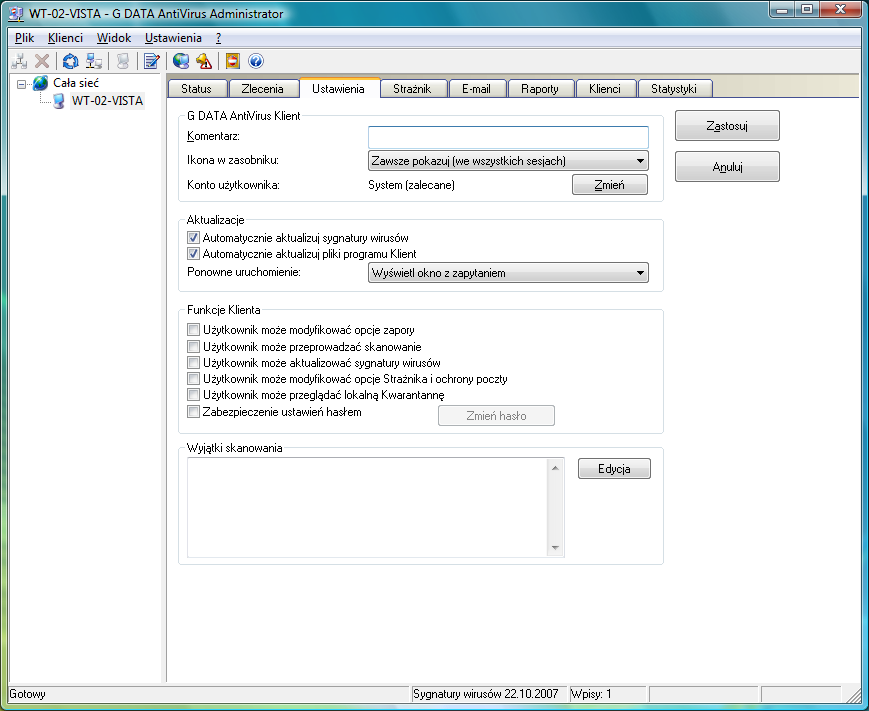Enable Użytkownik może modyfikować opcje zapory
Image resolution: width=869 pixels, height=711 pixels.
(193, 330)
